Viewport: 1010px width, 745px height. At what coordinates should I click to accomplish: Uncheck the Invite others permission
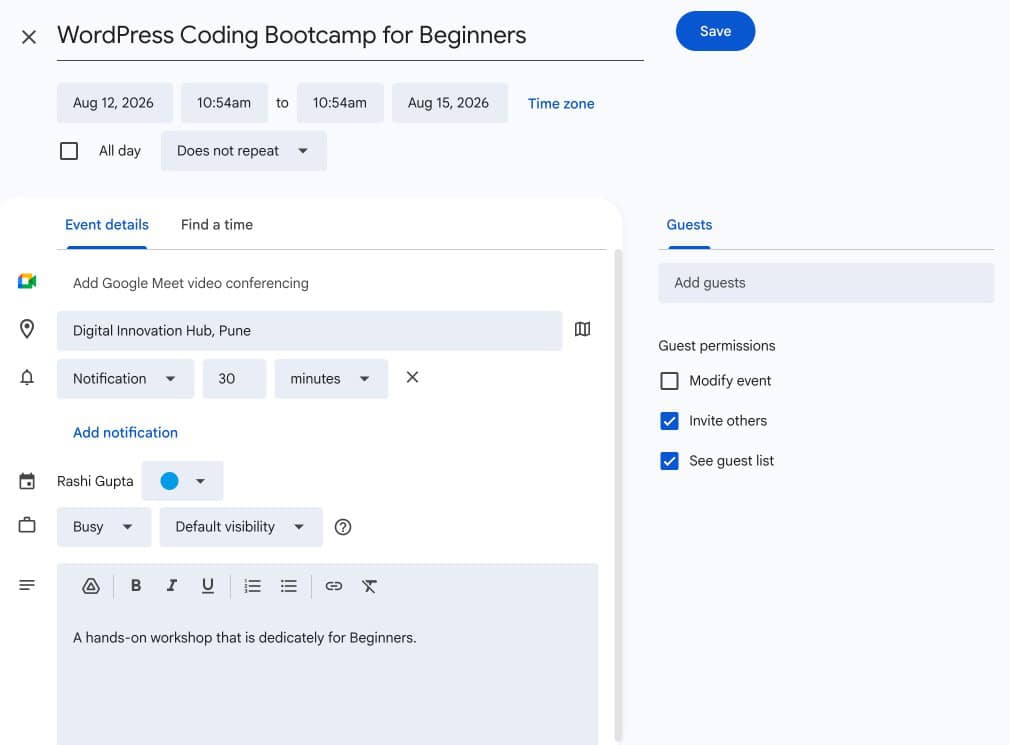coord(669,421)
